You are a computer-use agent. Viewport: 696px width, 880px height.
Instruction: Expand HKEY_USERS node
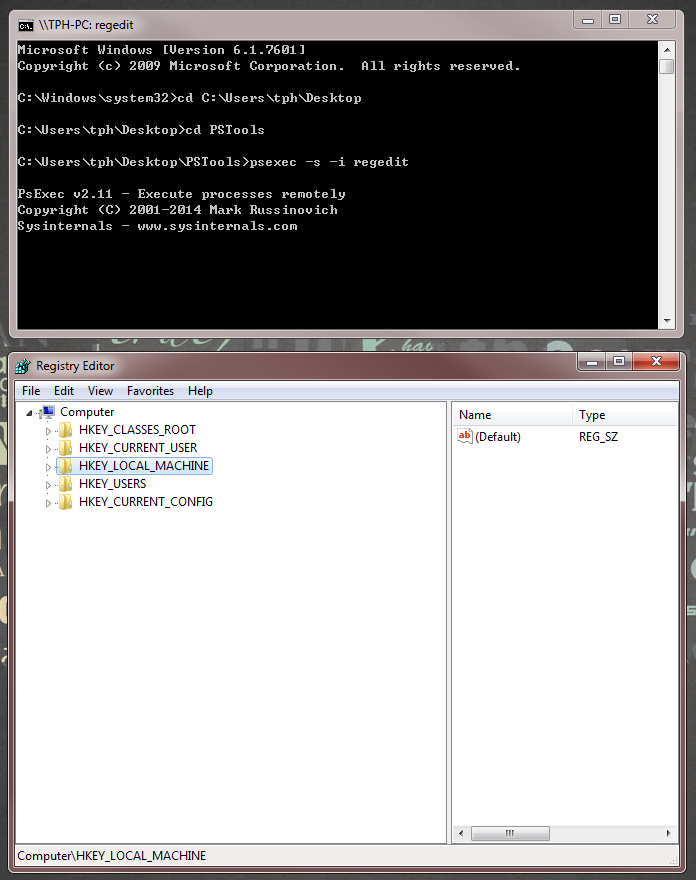[48, 485]
